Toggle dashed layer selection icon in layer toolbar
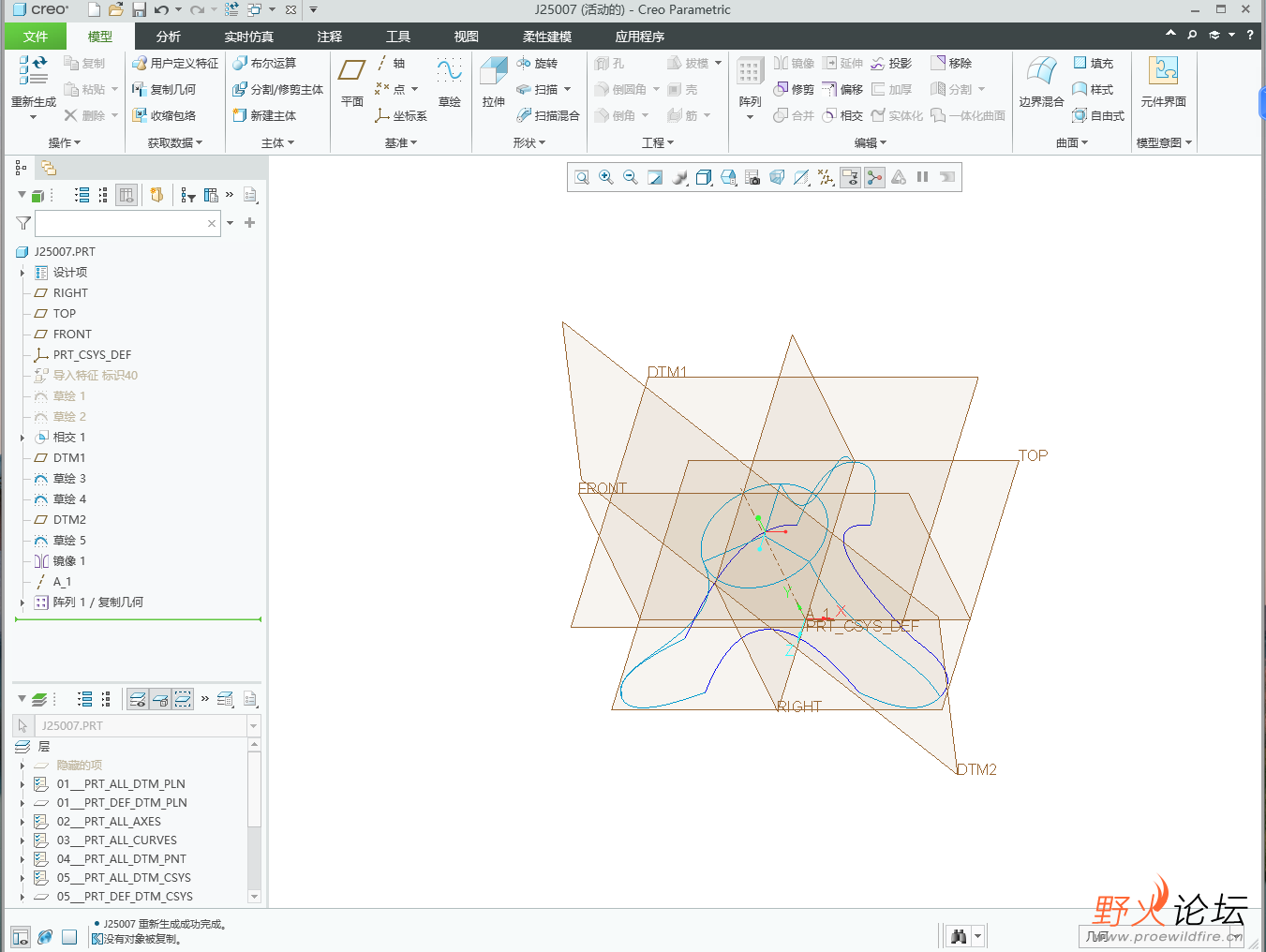Image resolution: width=1266 pixels, height=952 pixels. [183, 699]
